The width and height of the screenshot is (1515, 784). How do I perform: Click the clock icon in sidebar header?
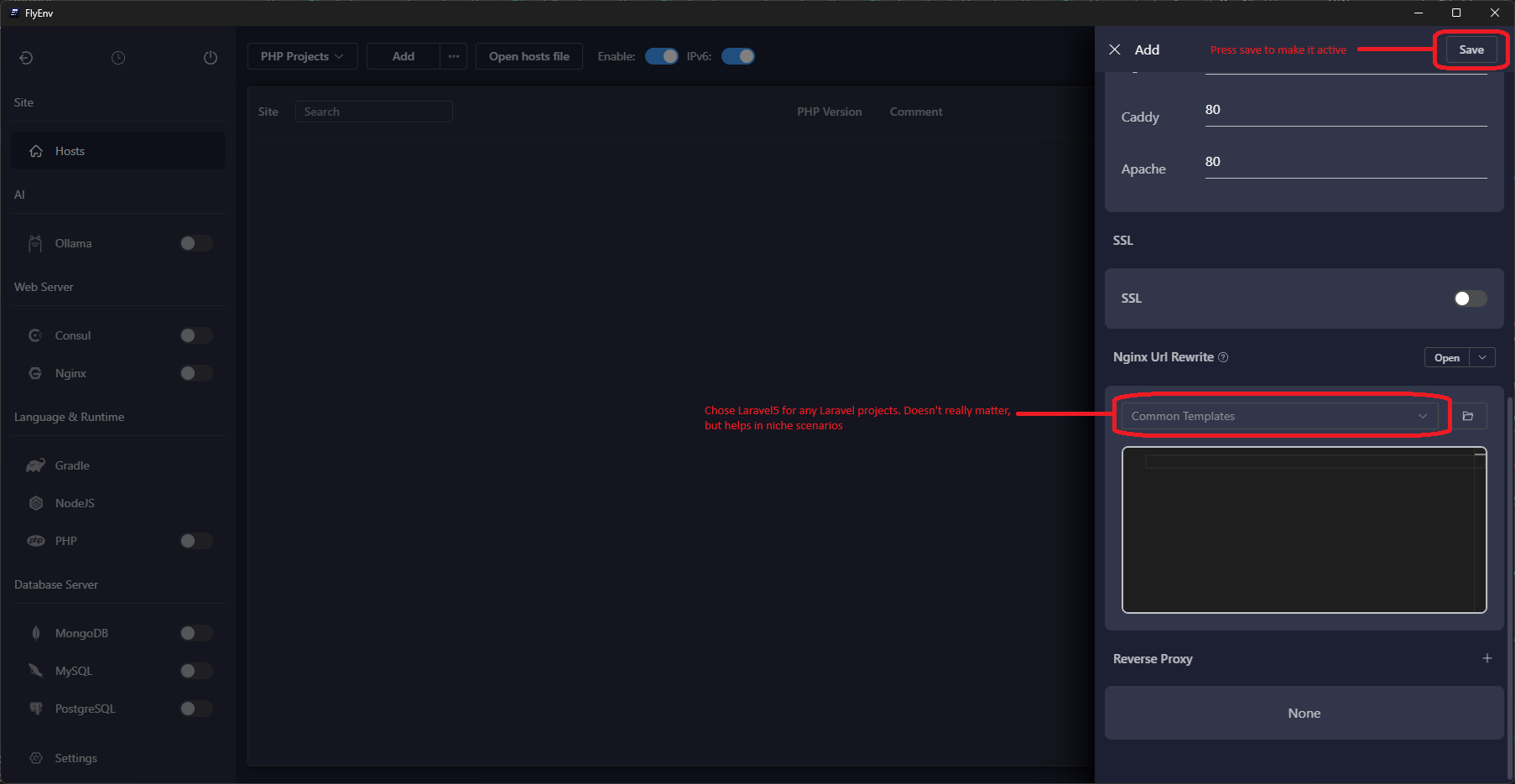pyautogui.click(x=118, y=58)
